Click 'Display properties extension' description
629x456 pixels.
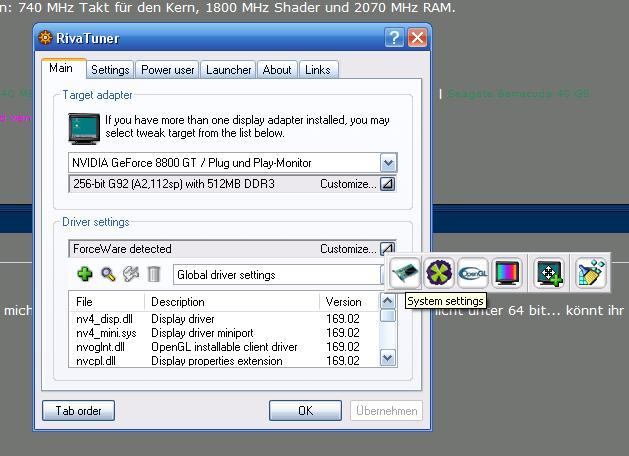click(x=217, y=361)
